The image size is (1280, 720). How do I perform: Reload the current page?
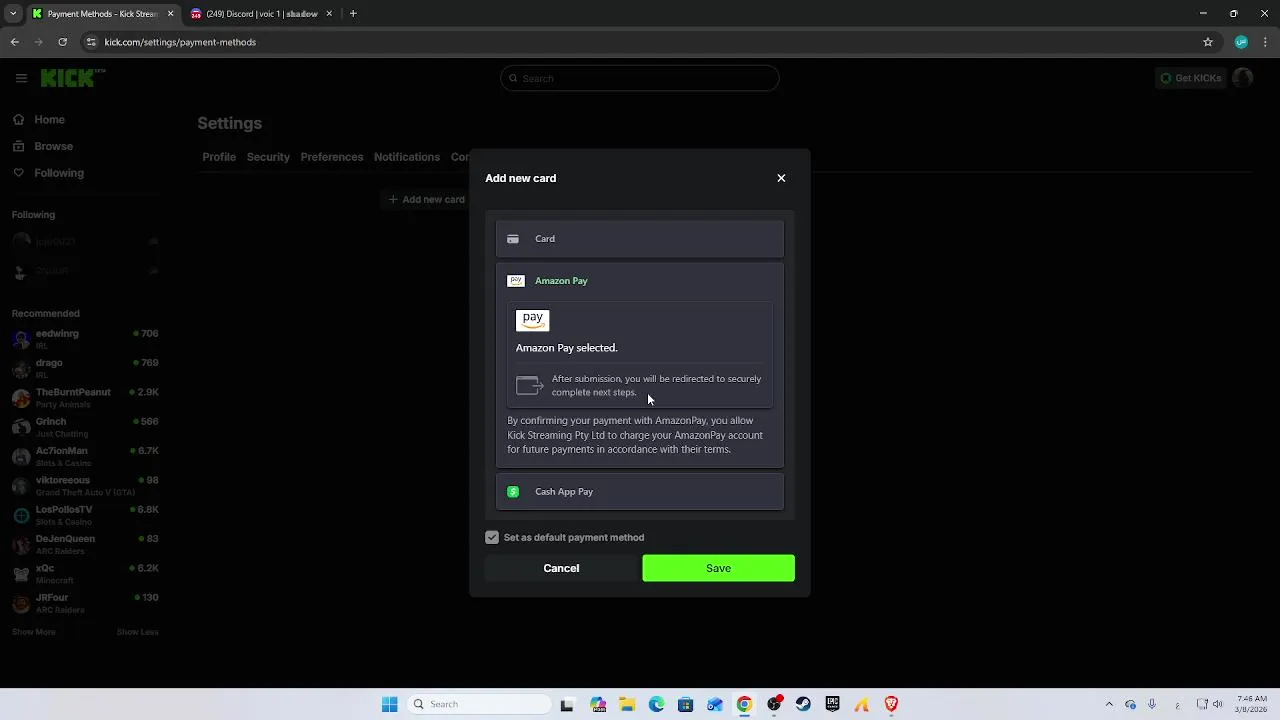click(x=62, y=42)
